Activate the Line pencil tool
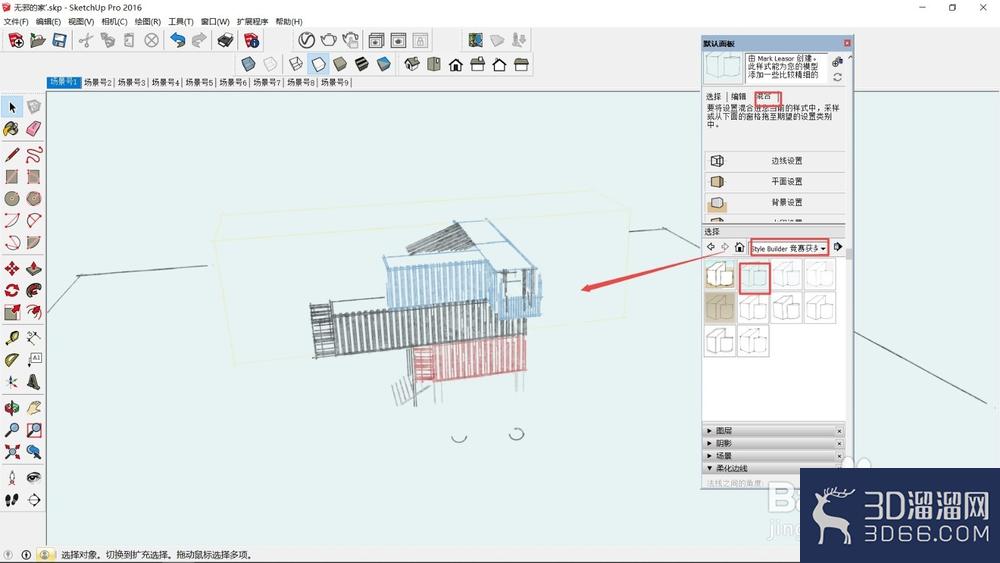This screenshot has height=563, width=1000. (x=12, y=154)
